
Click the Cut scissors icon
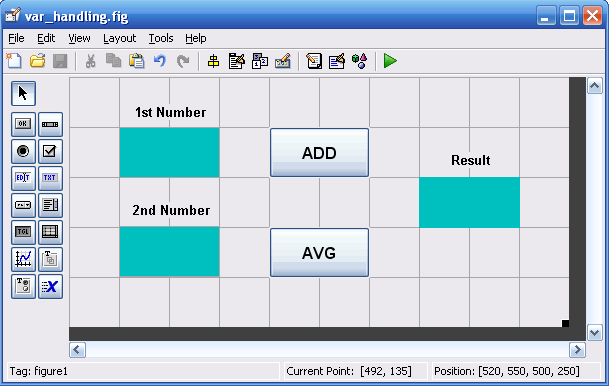click(90, 61)
